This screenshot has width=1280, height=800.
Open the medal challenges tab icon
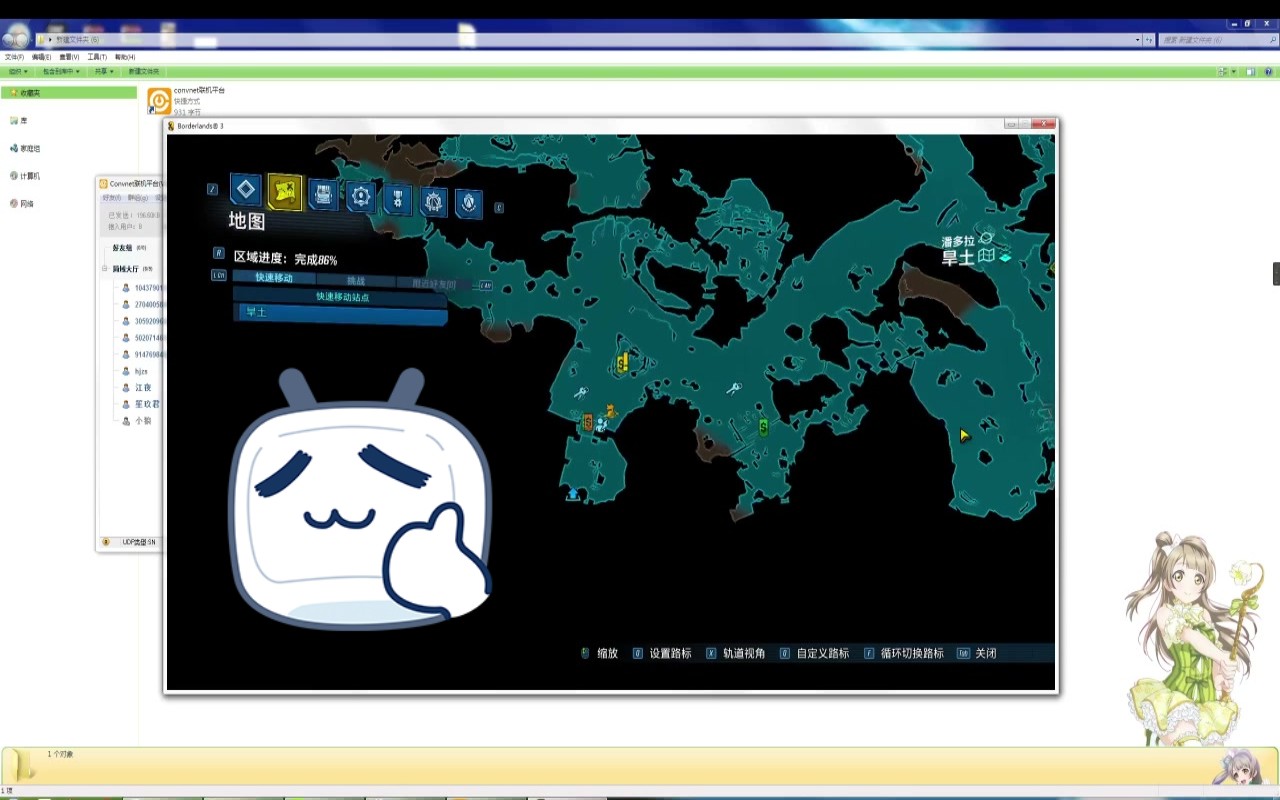397,199
